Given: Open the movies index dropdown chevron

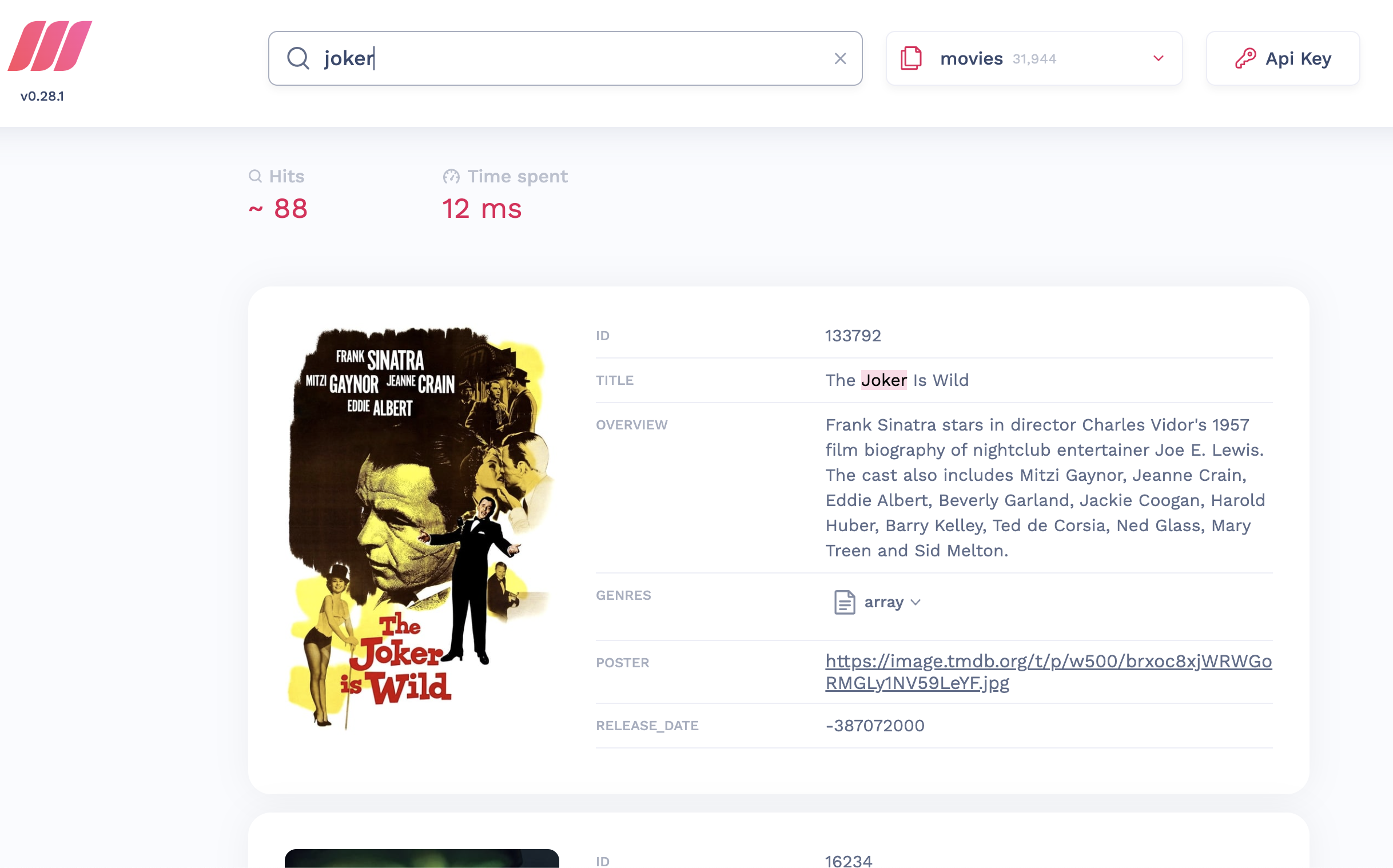Looking at the screenshot, I should (x=1158, y=58).
